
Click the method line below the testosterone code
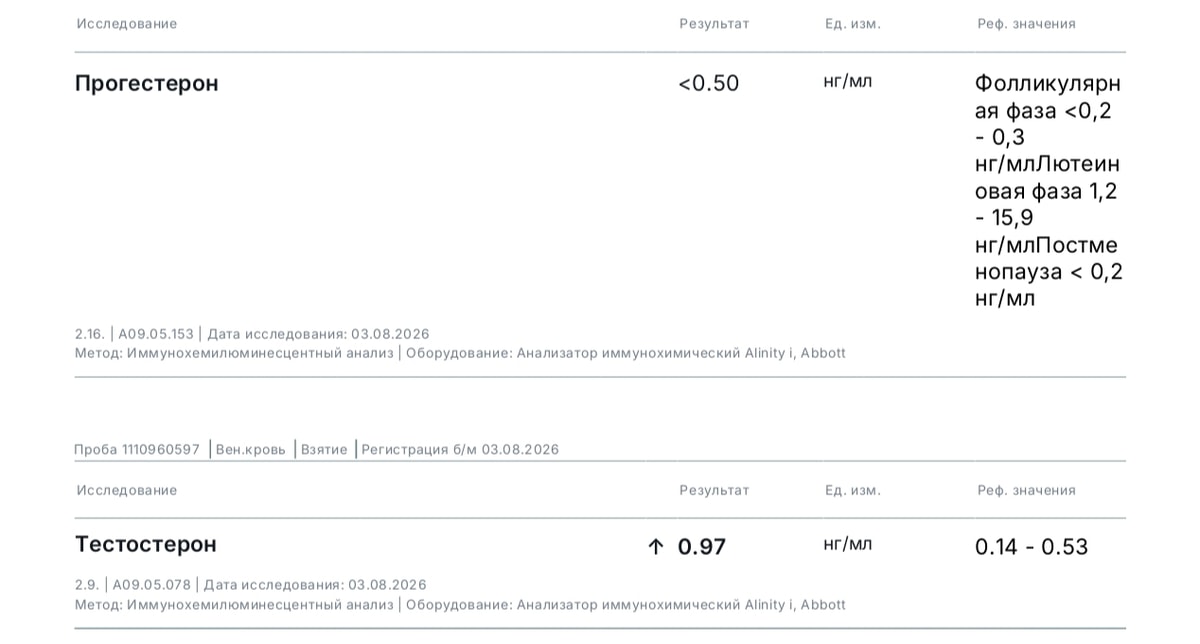460,605
